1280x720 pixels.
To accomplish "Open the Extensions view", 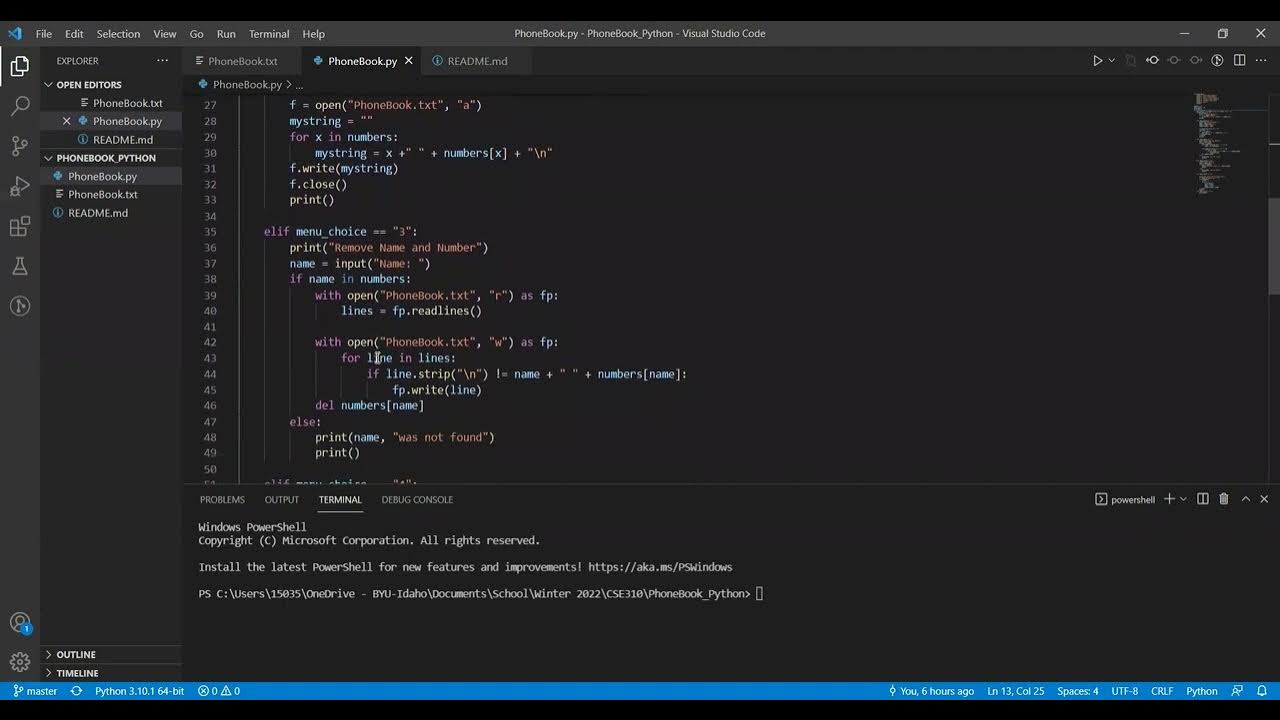I will point(20,227).
